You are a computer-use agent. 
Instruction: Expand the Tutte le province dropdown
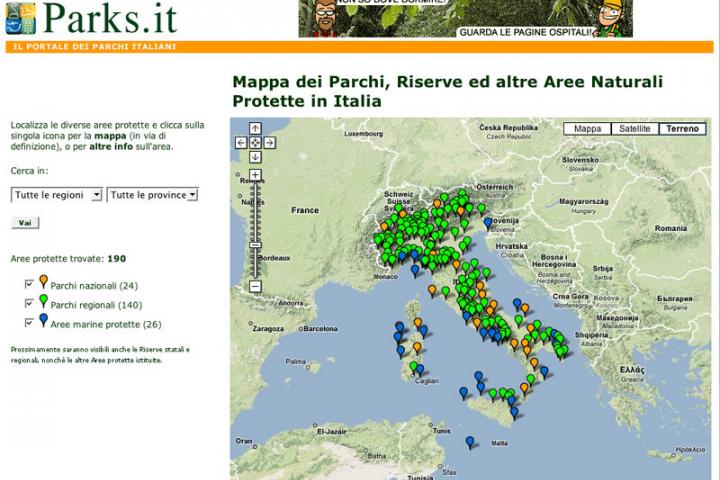tap(153, 195)
